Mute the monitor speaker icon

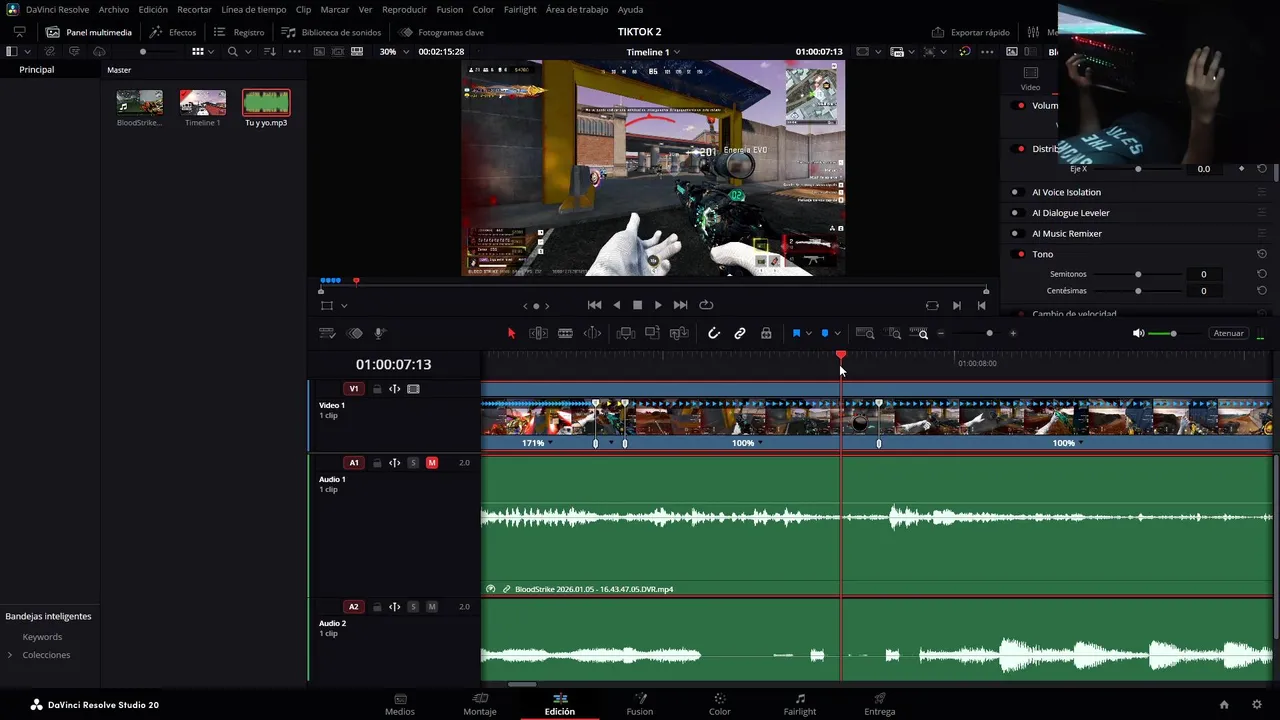(x=1138, y=333)
